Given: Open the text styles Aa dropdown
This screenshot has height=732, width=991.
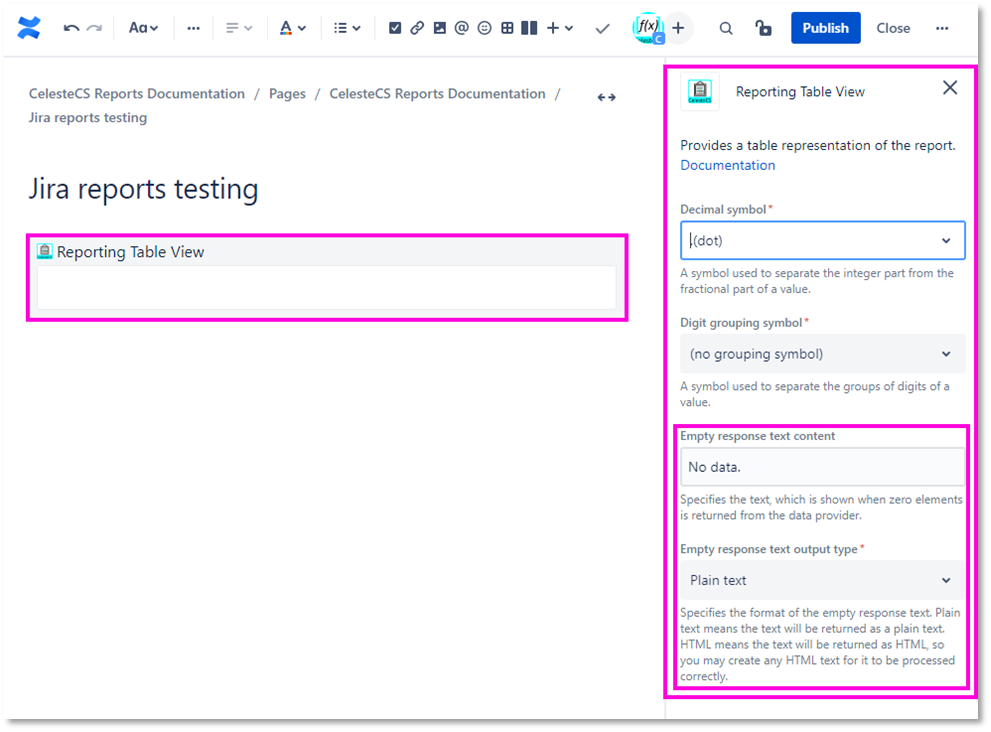Looking at the screenshot, I should 143,28.
